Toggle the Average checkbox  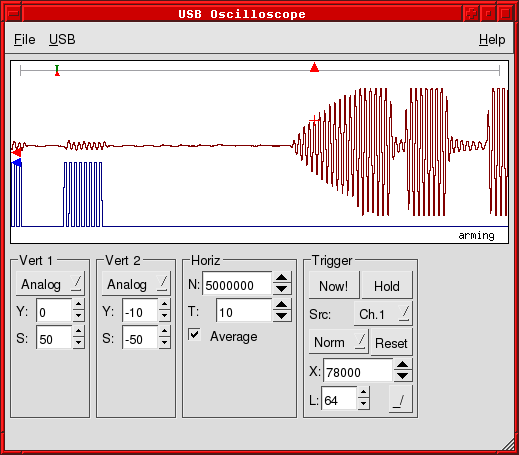point(194,334)
